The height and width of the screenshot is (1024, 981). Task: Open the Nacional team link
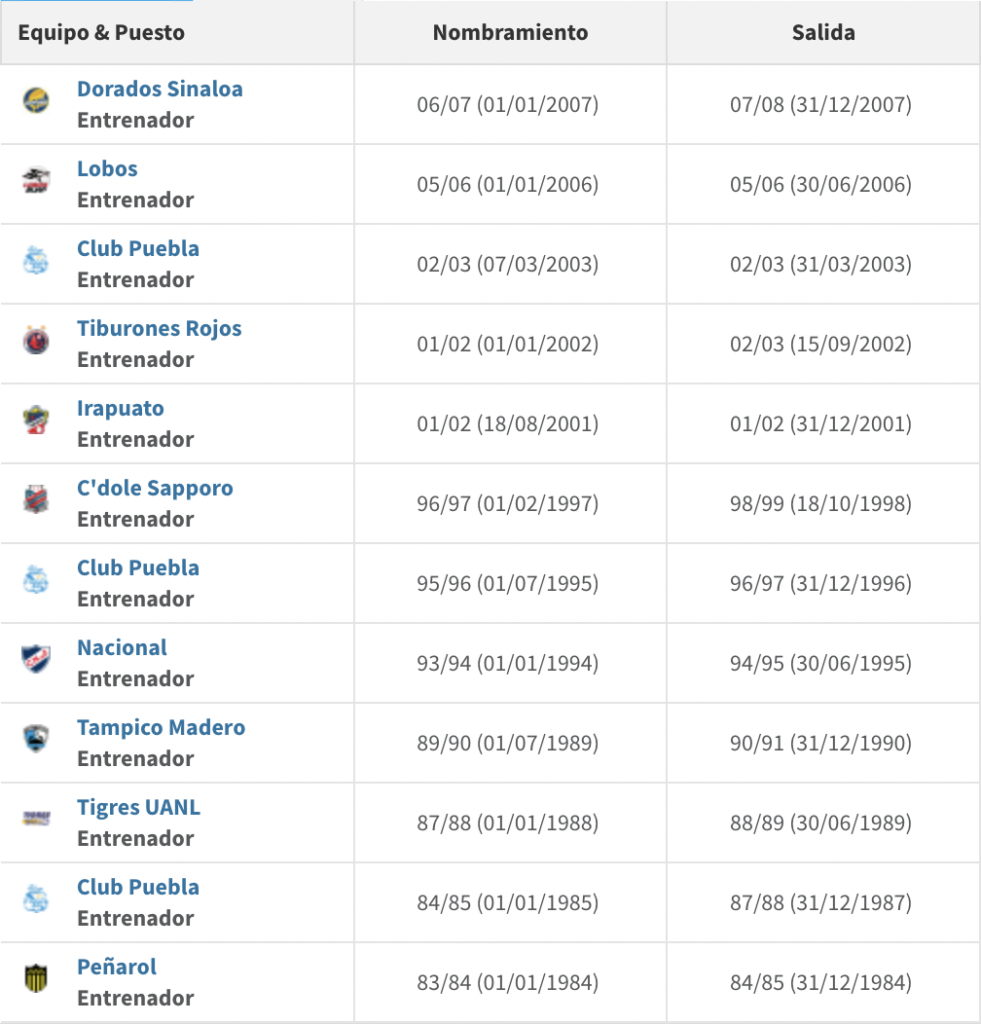pos(122,648)
